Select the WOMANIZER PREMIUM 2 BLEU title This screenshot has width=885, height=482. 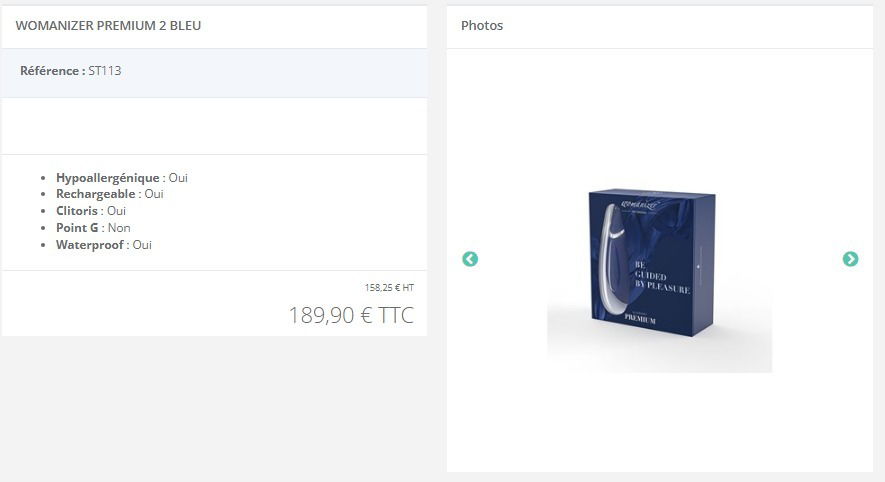point(108,25)
